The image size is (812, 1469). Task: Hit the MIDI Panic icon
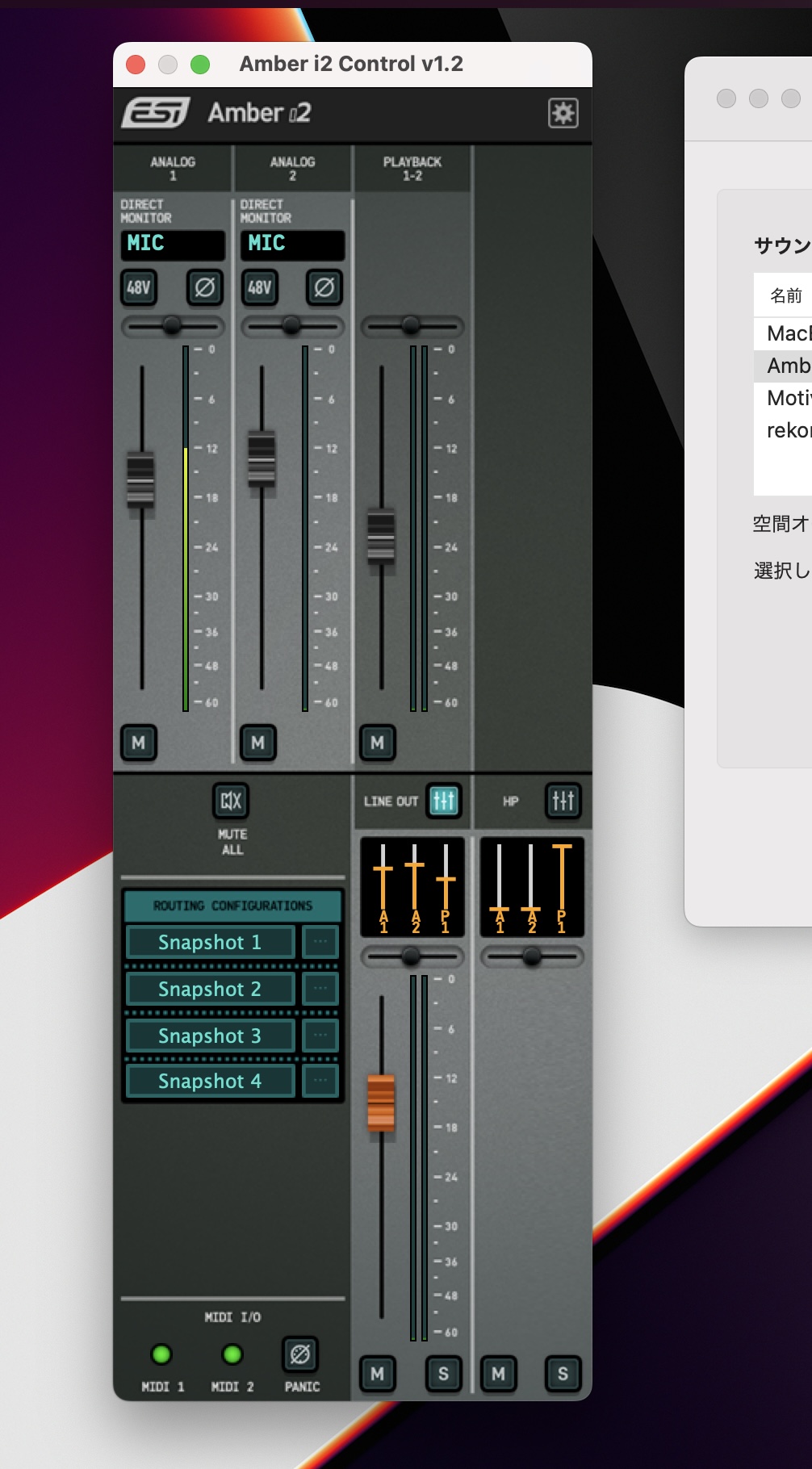click(299, 1354)
